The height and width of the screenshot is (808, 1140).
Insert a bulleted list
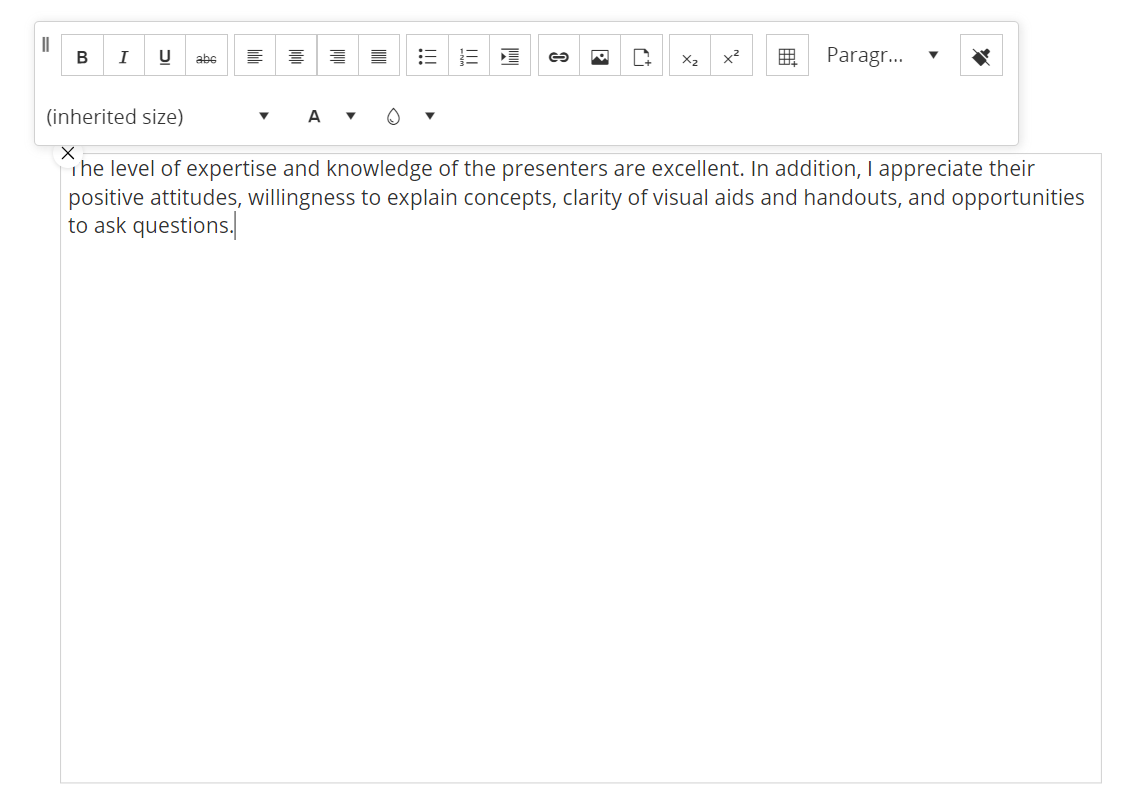(x=428, y=56)
